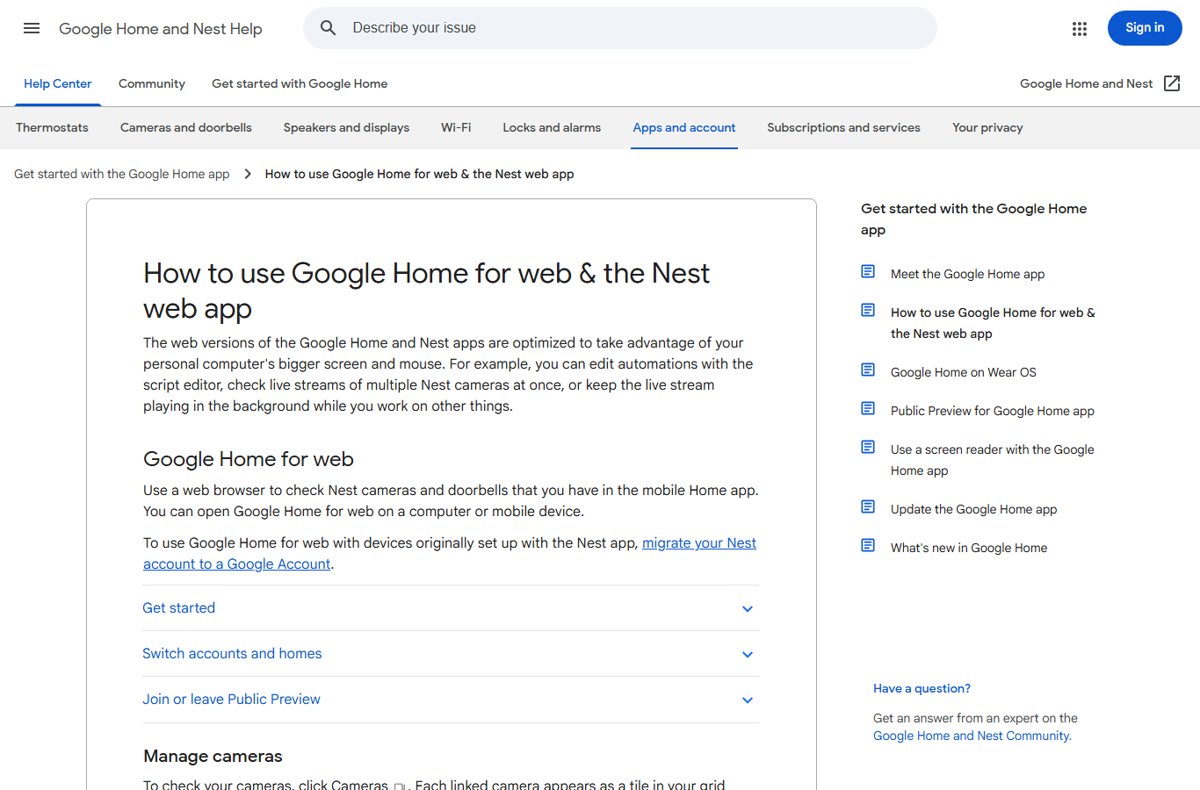Expand Join or leave Public Preview chevron
The image size is (1200, 790).
point(747,701)
